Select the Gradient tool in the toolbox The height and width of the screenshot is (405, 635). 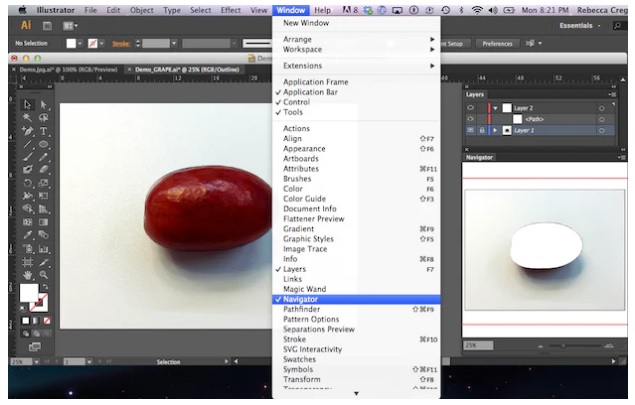click(x=43, y=222)
